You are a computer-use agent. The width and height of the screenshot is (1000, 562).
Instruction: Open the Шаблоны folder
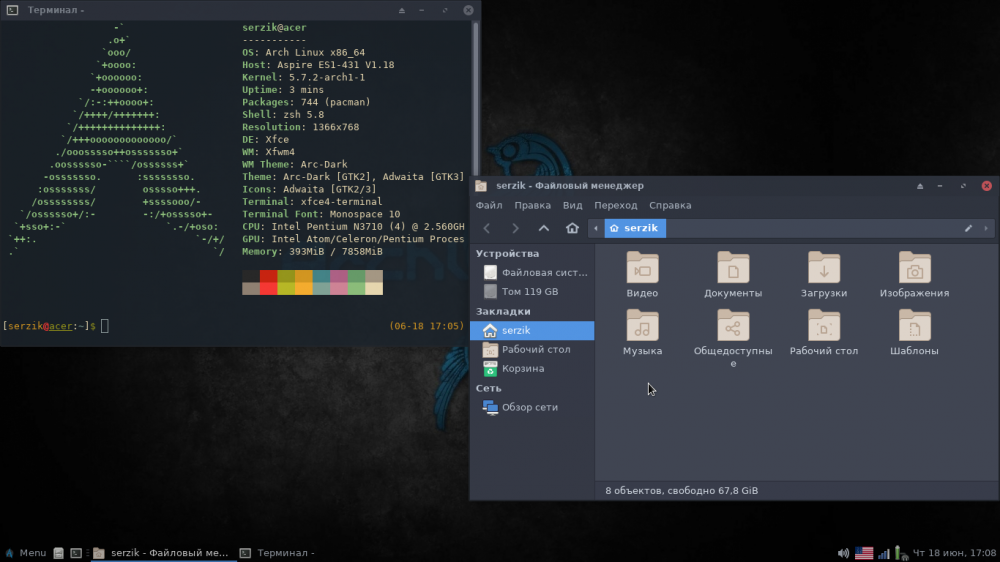[915, 332]
